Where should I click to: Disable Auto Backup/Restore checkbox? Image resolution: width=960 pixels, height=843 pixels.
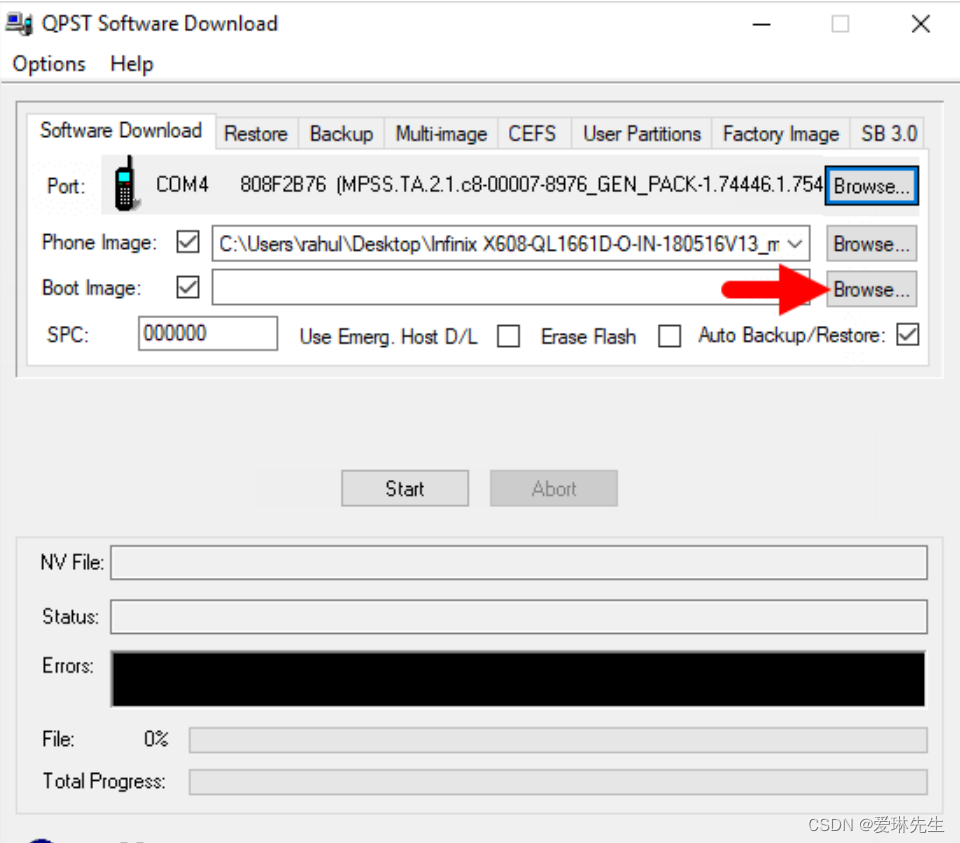[x=907, y=335]
